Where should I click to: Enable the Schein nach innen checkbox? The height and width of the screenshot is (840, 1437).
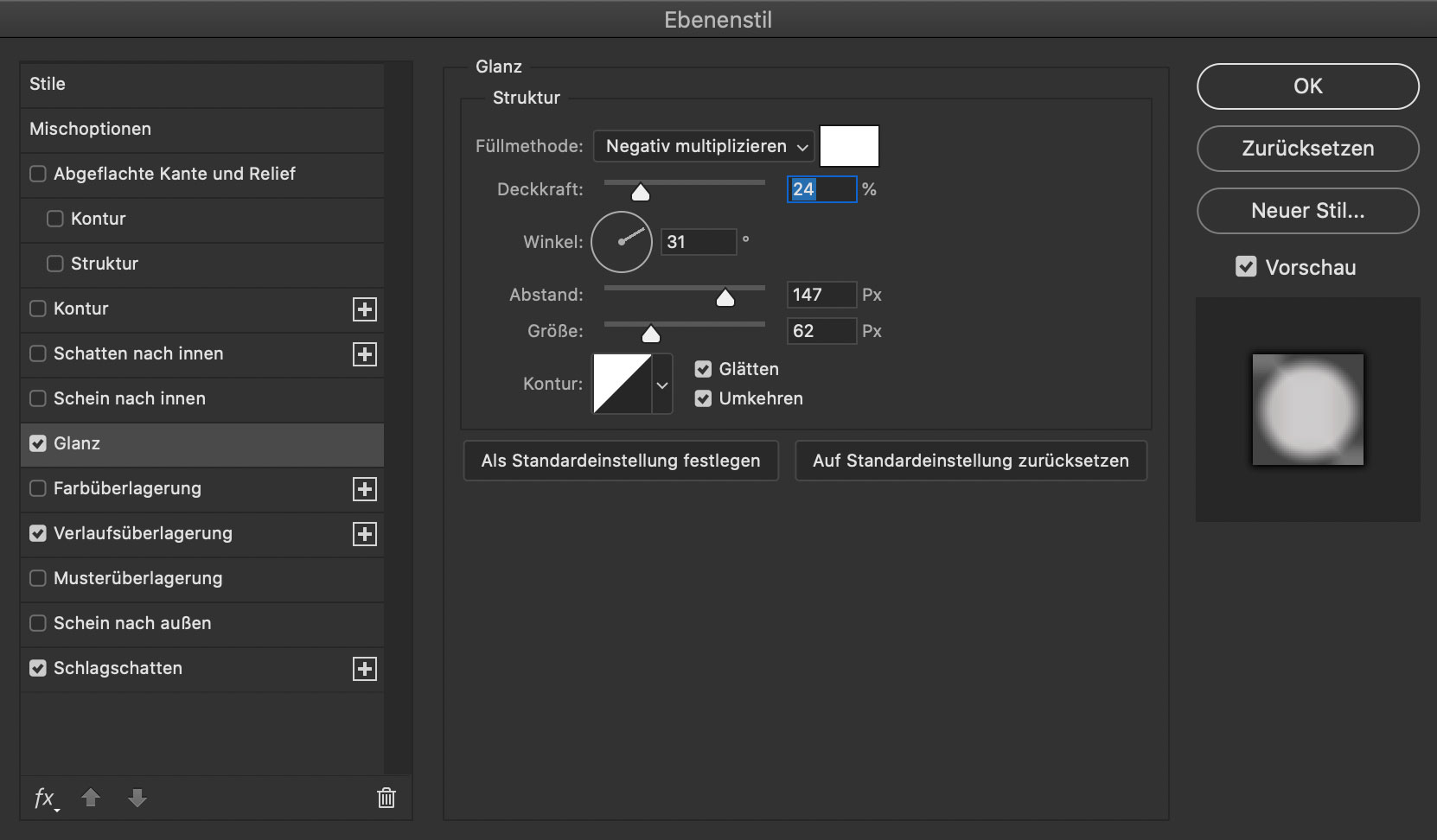point(38,398)
